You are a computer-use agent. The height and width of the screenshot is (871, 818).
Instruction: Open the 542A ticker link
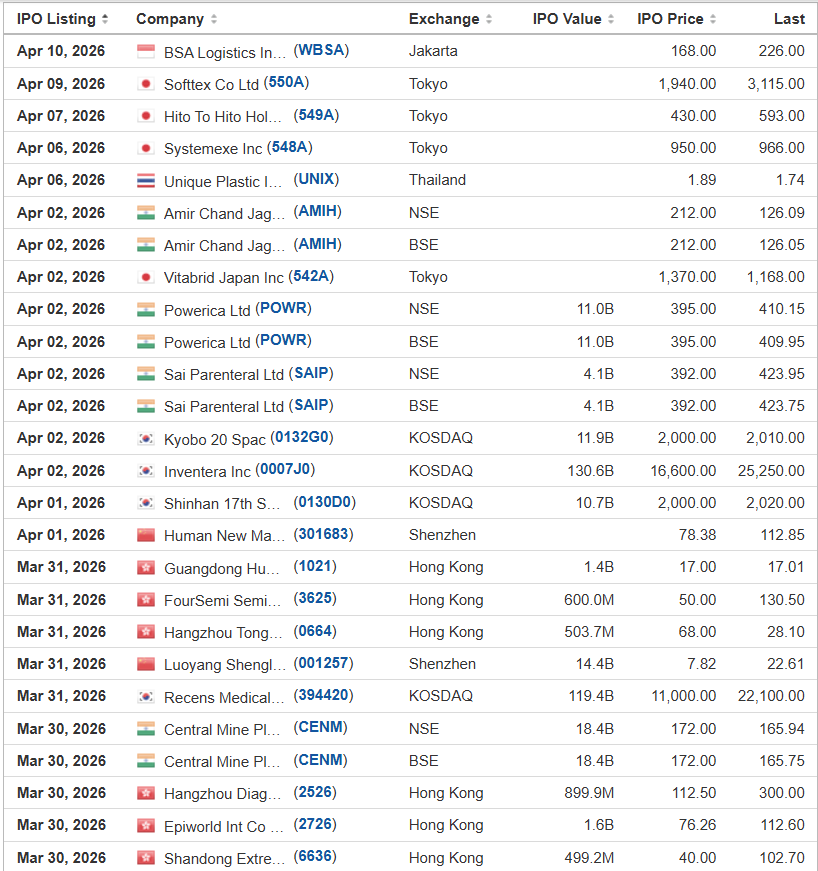pyautogui.click(x=311, y=276)
